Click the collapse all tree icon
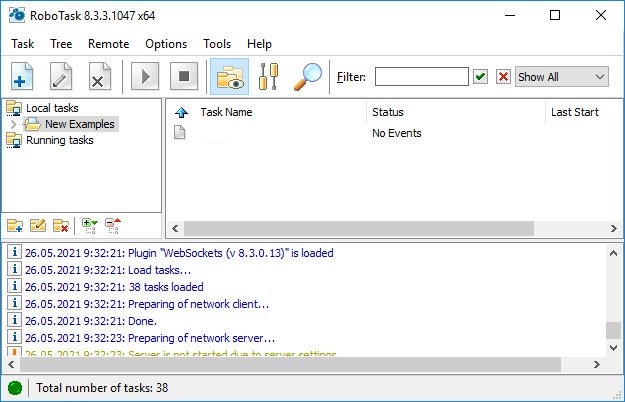This screenshot has width=625, height=402. 113,226
